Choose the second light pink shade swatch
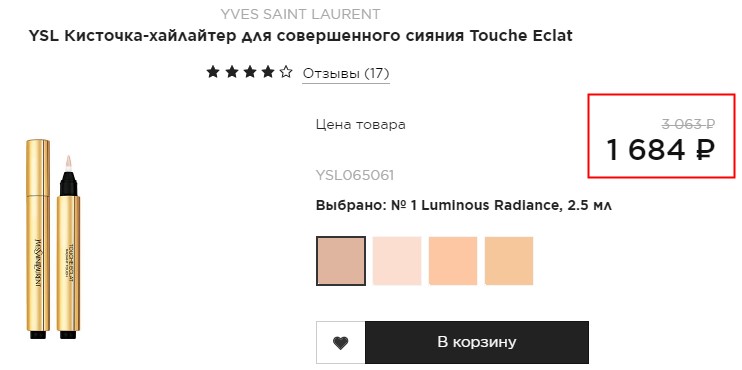 [397, 261]
